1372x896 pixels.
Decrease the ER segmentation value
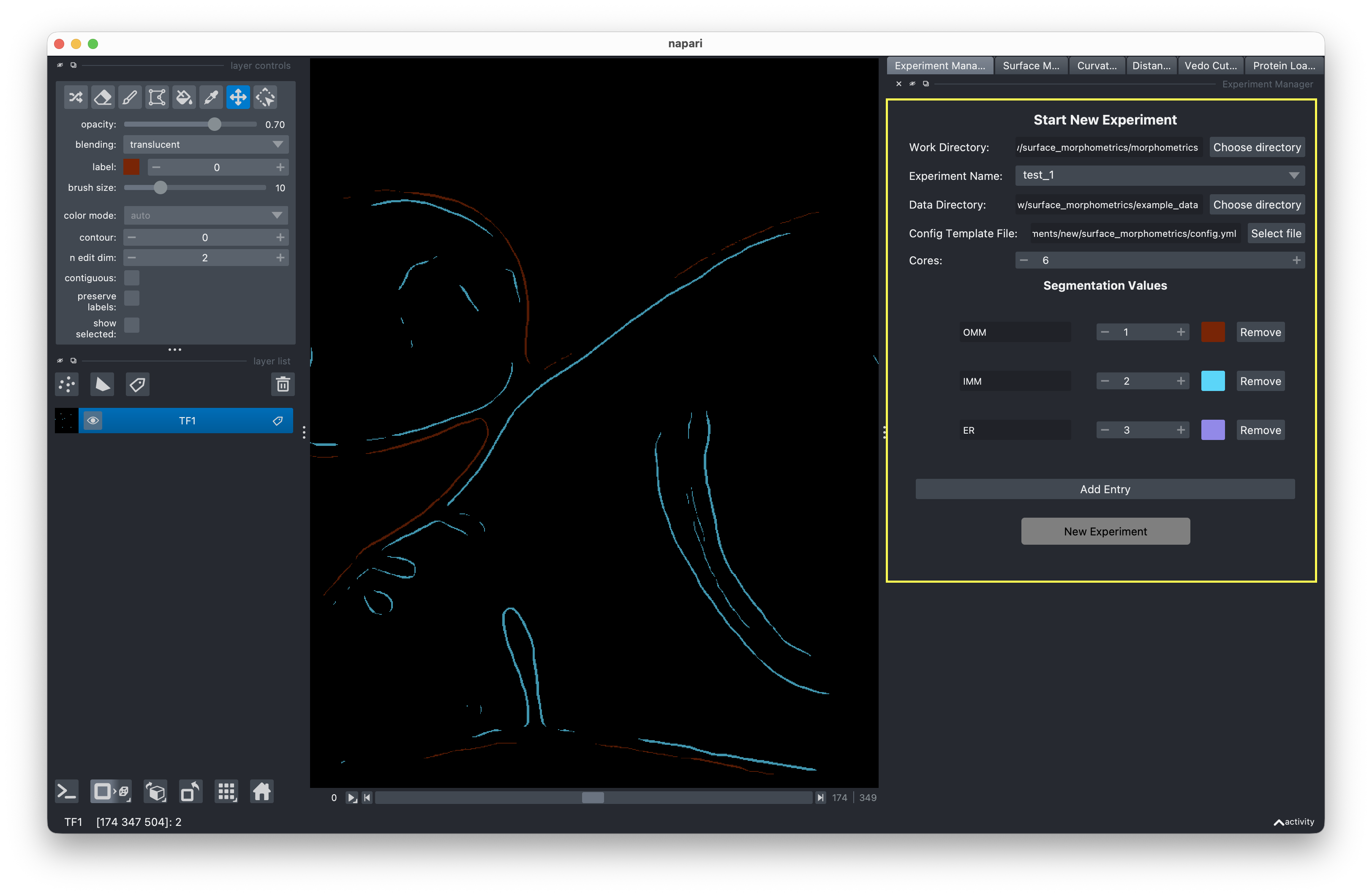point(1105,430)
